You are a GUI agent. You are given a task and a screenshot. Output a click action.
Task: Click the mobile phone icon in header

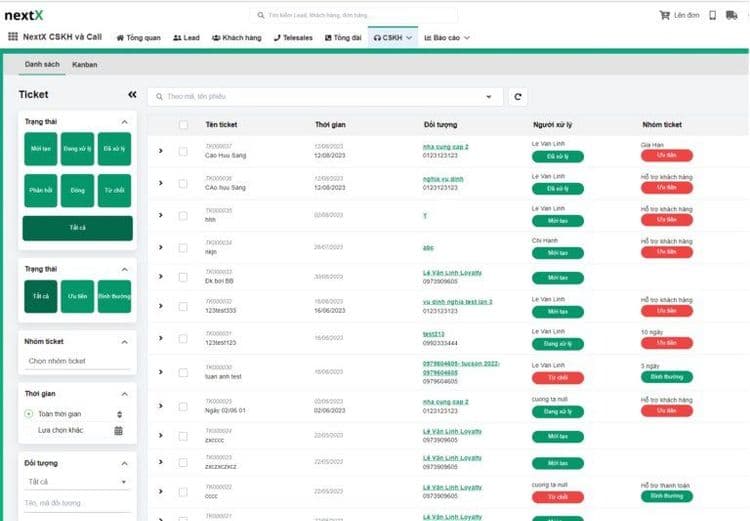tap(713, 15)
